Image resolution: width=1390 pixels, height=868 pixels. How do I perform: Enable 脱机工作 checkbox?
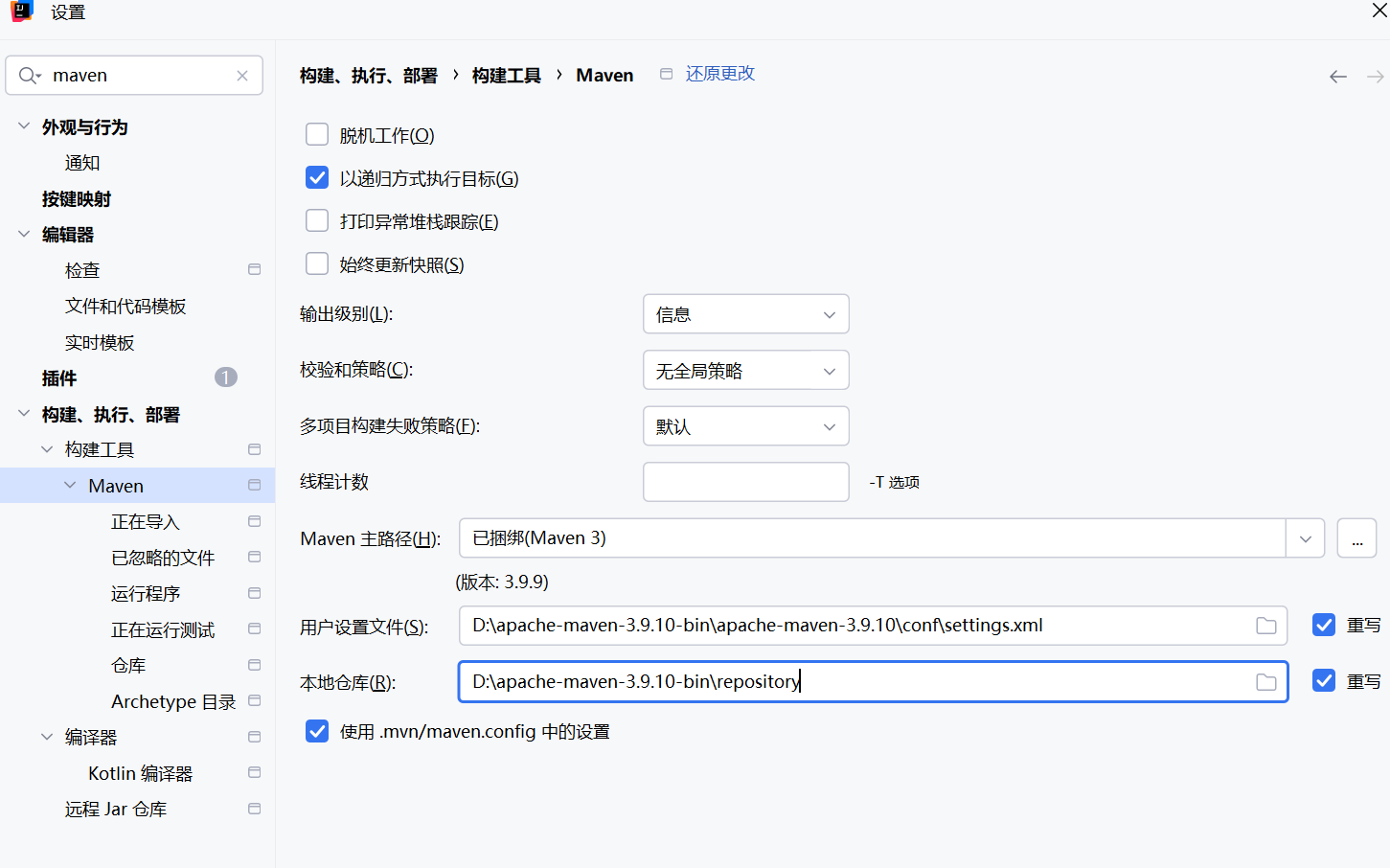[317, 134]
